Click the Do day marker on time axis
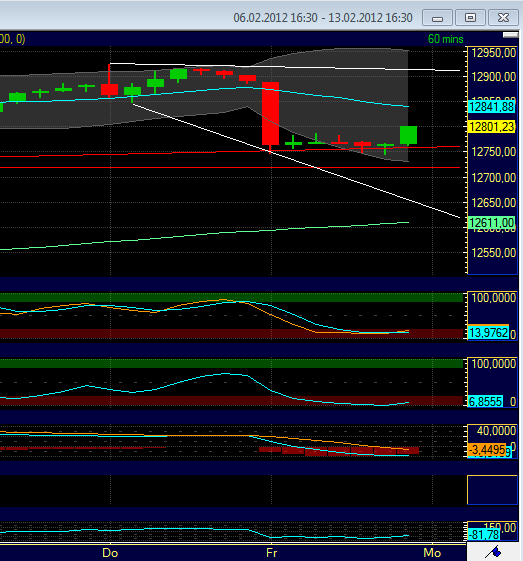Screen dimensions: 523x561 [x=110, y=553]
